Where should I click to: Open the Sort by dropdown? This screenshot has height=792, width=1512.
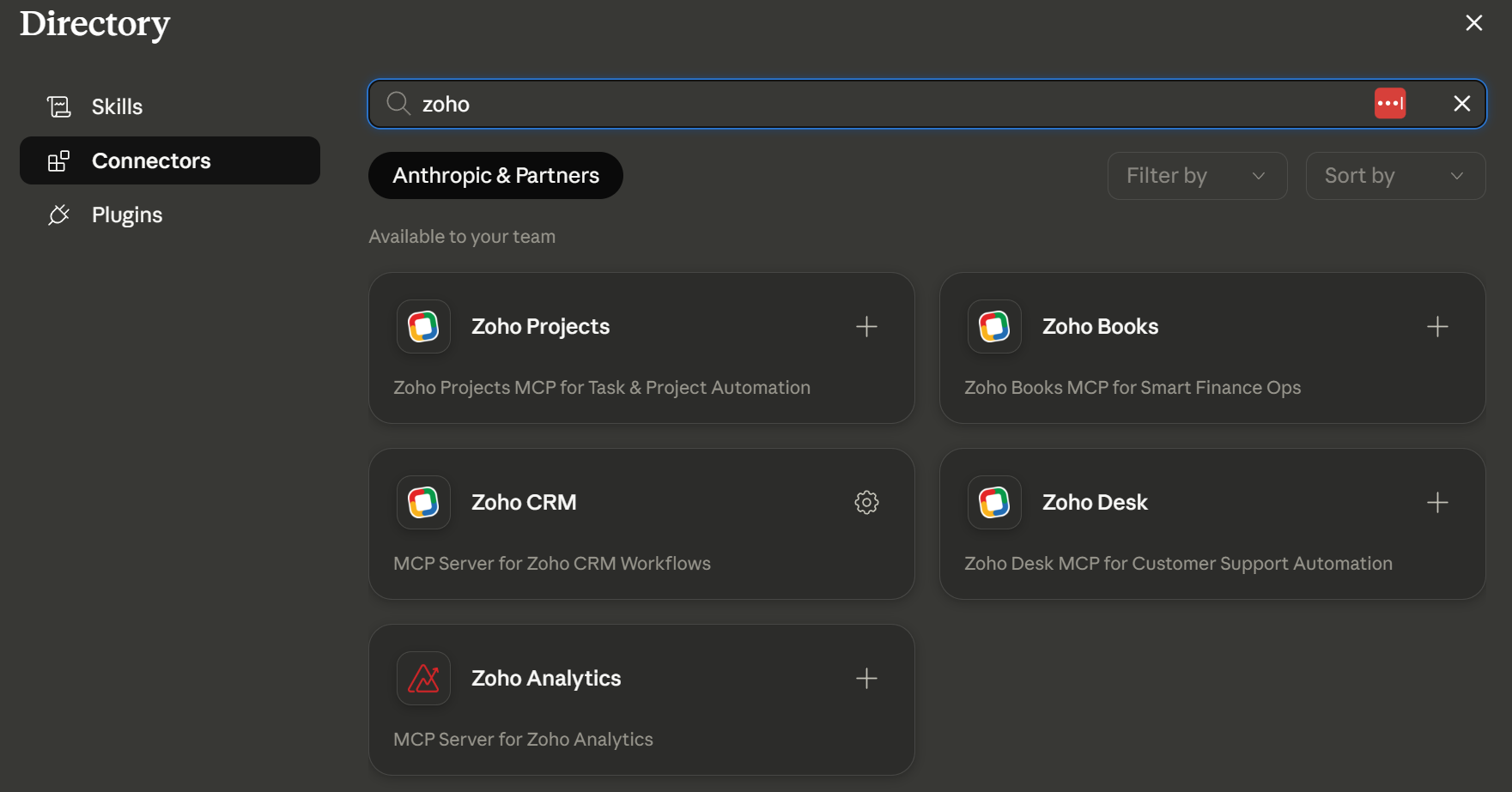tap(1395, 176)
